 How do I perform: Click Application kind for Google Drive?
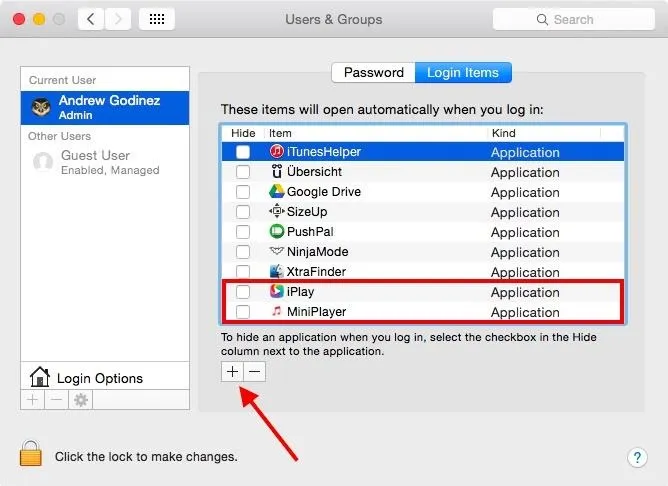525,193
